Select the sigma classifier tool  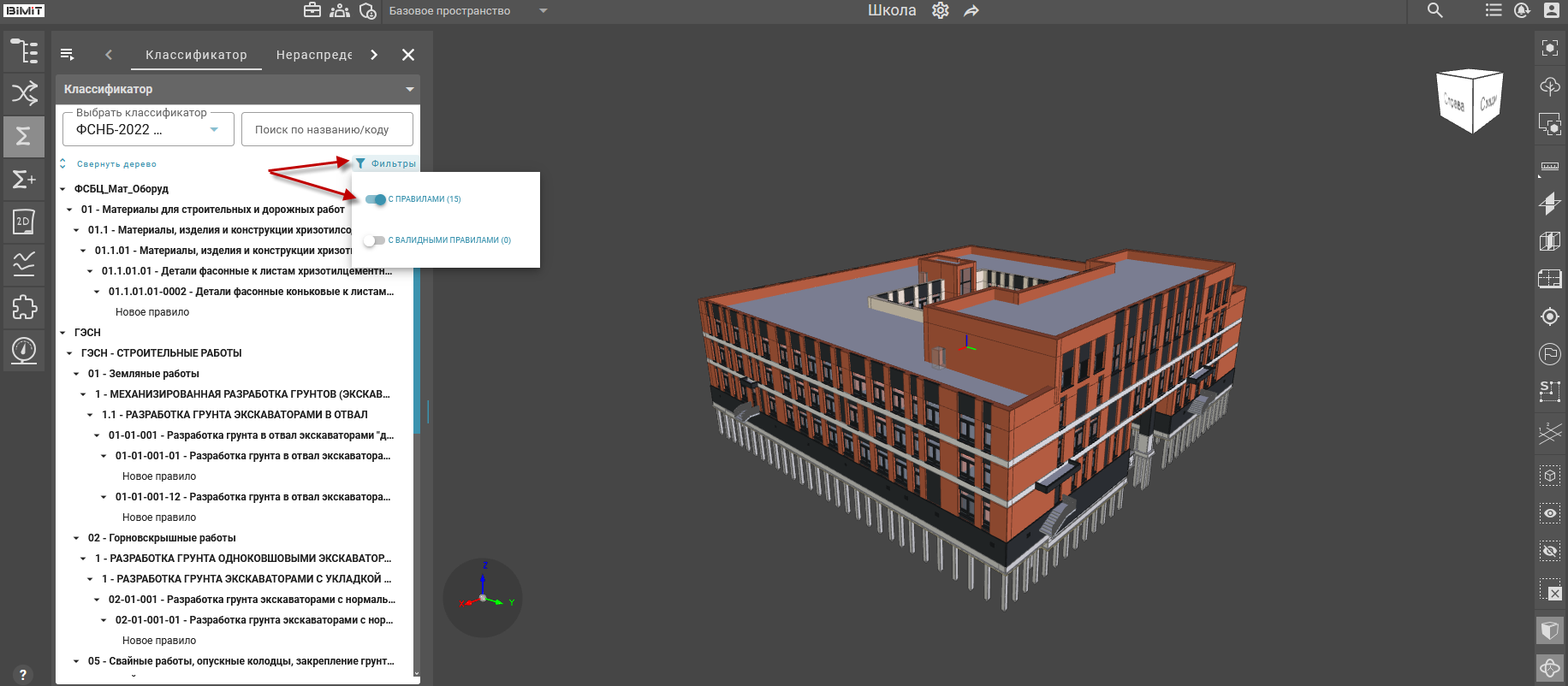click(24, 136)
